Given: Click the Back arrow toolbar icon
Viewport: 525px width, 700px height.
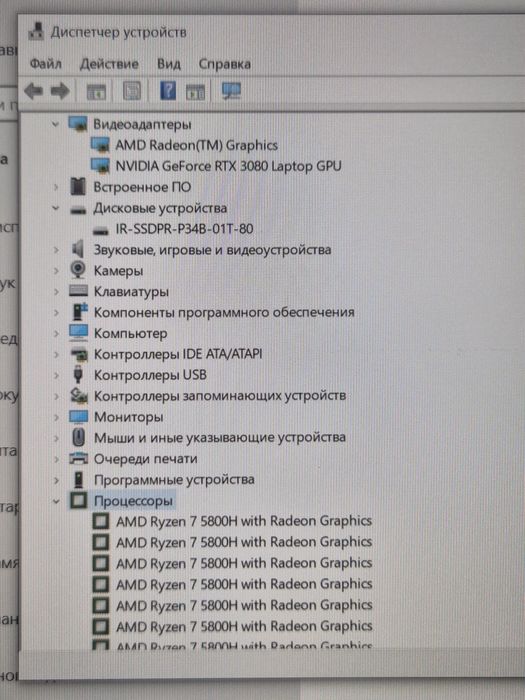Looking at the screenshot, I should pyautogui.click(x=33, y=91).
